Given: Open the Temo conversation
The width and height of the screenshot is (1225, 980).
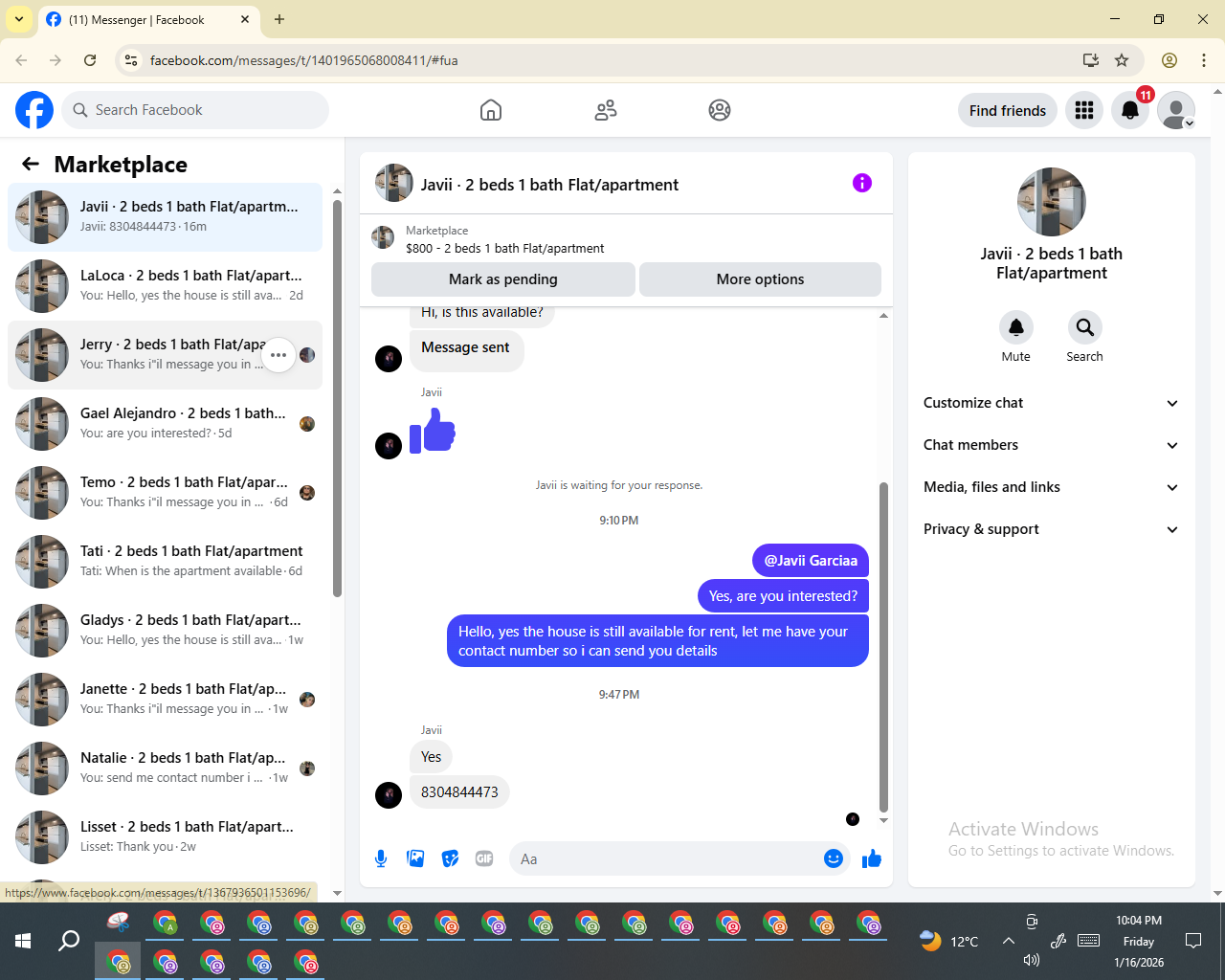Looking at the screenshot, I should pyautogui.click(x=165, y=493).
